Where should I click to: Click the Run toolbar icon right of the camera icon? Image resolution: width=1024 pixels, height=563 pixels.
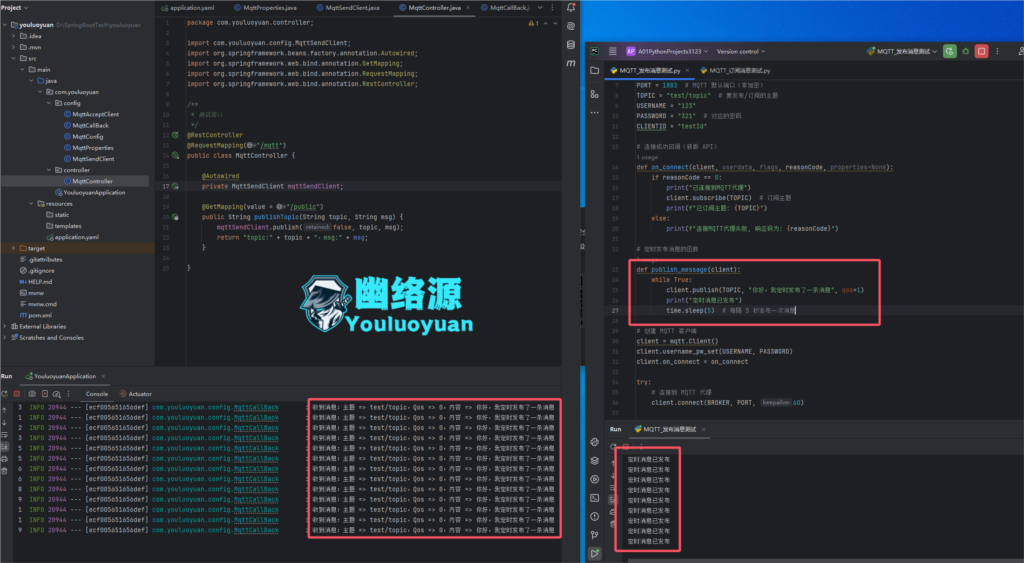pyautogui.click(x=44, y=394)
